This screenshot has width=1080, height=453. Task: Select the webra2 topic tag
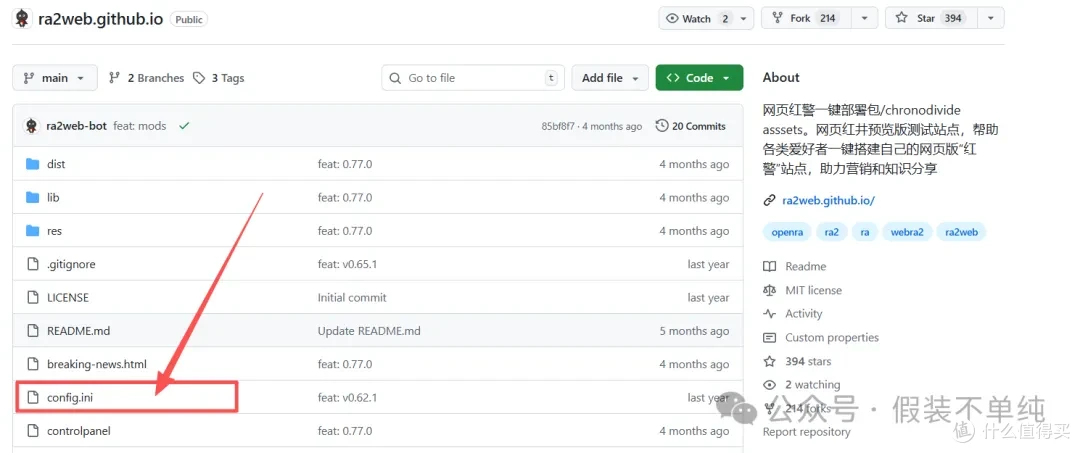click(x=906, y=232)
